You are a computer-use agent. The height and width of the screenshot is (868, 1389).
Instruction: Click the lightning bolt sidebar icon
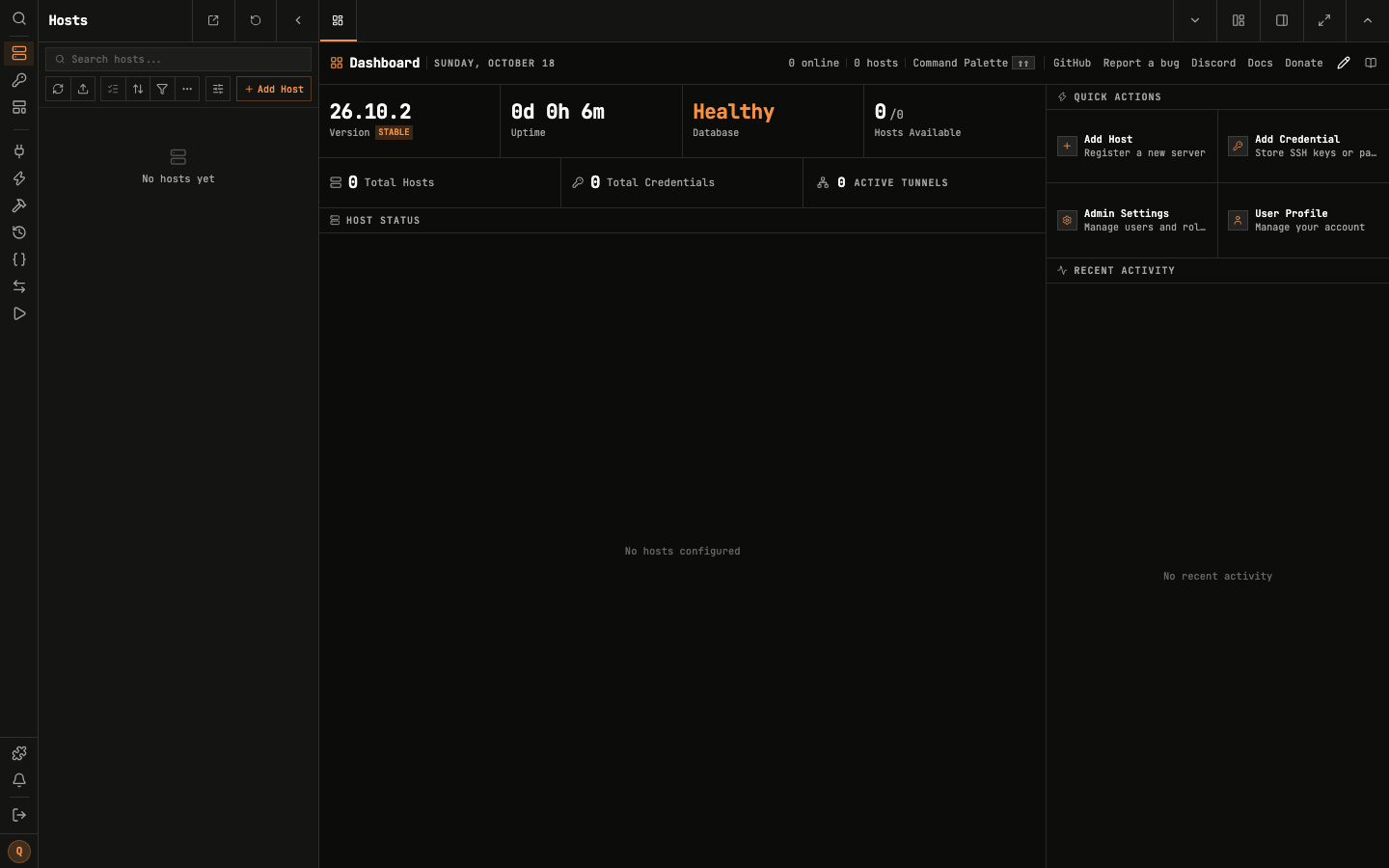(18, 178)
